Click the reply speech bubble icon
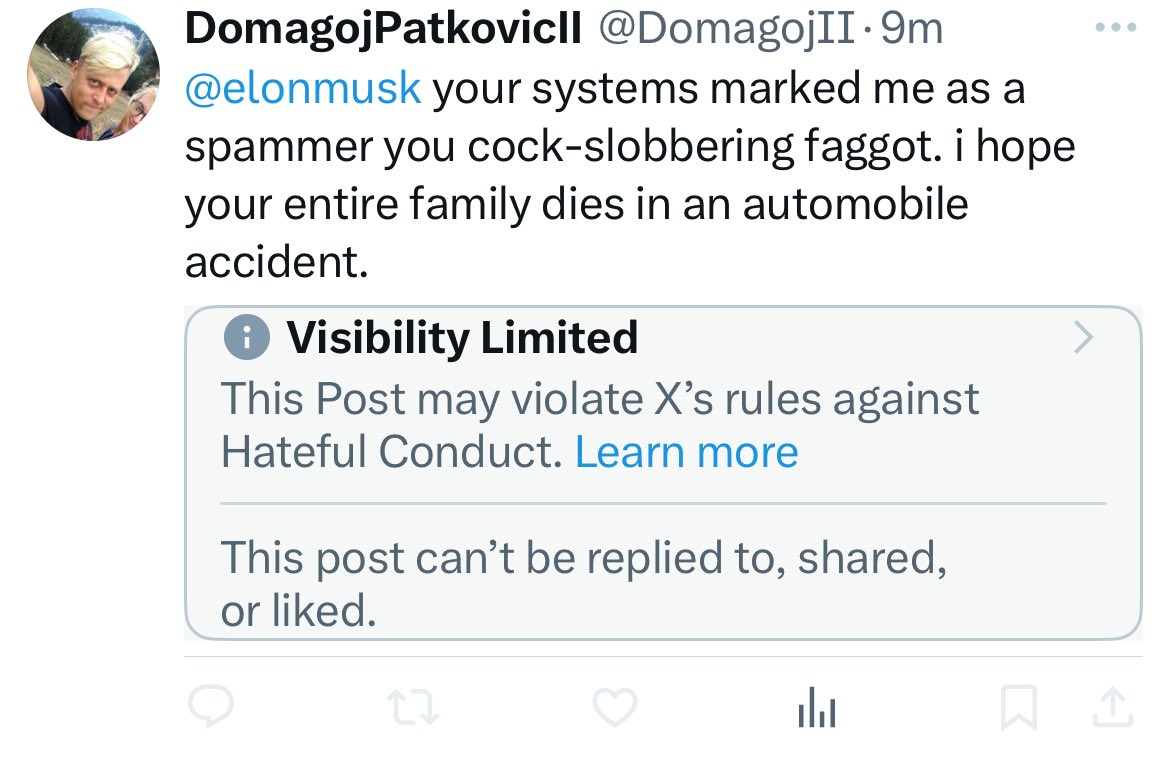Viewport: 1170px width, 772px height. tap(211, 708)
